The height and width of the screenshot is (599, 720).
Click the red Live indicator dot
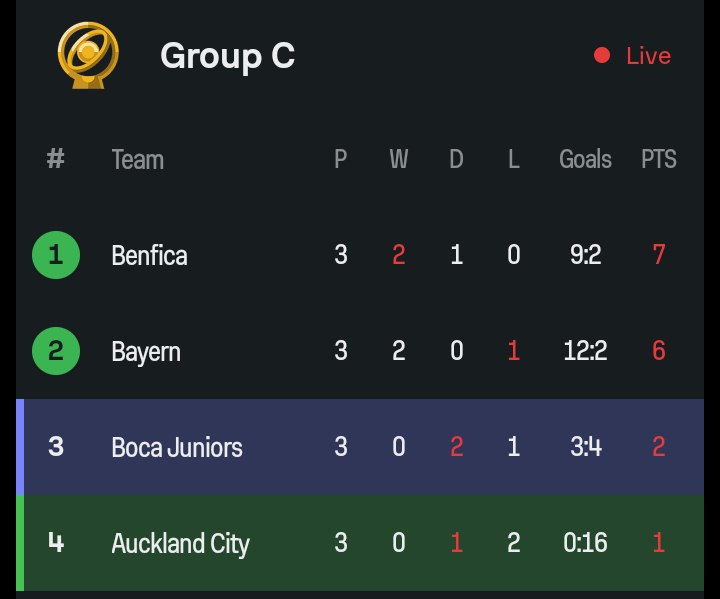pos(602,56)
